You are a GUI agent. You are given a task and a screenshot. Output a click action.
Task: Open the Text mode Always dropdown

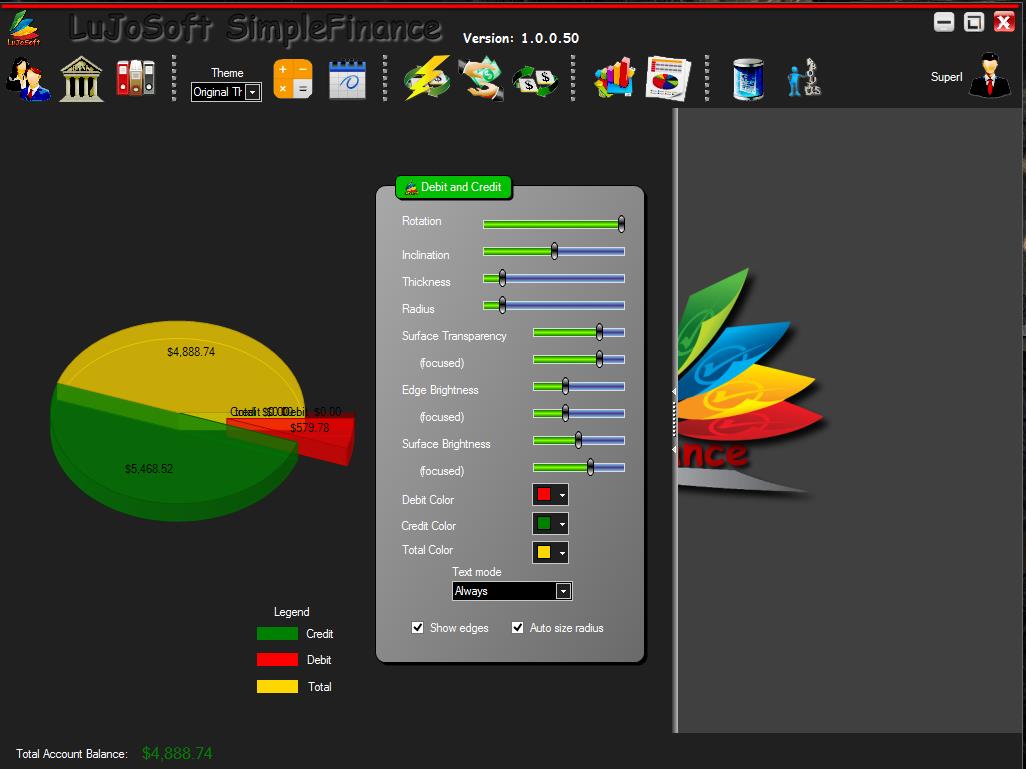coord(512,591)
